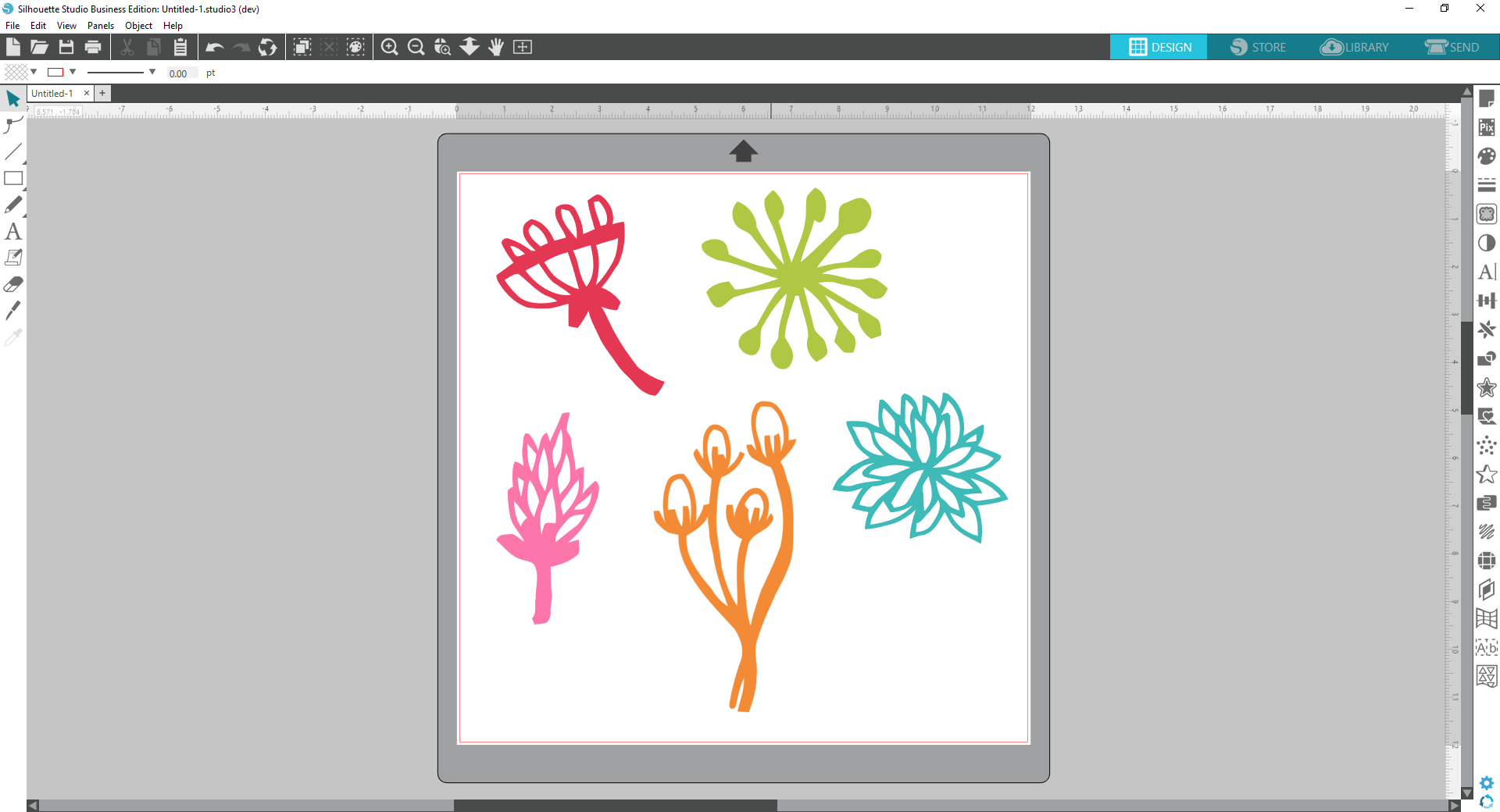Expand the line color dropdown arrow
This screenshot has width=1500, height=812.
(x=73, y=72)
